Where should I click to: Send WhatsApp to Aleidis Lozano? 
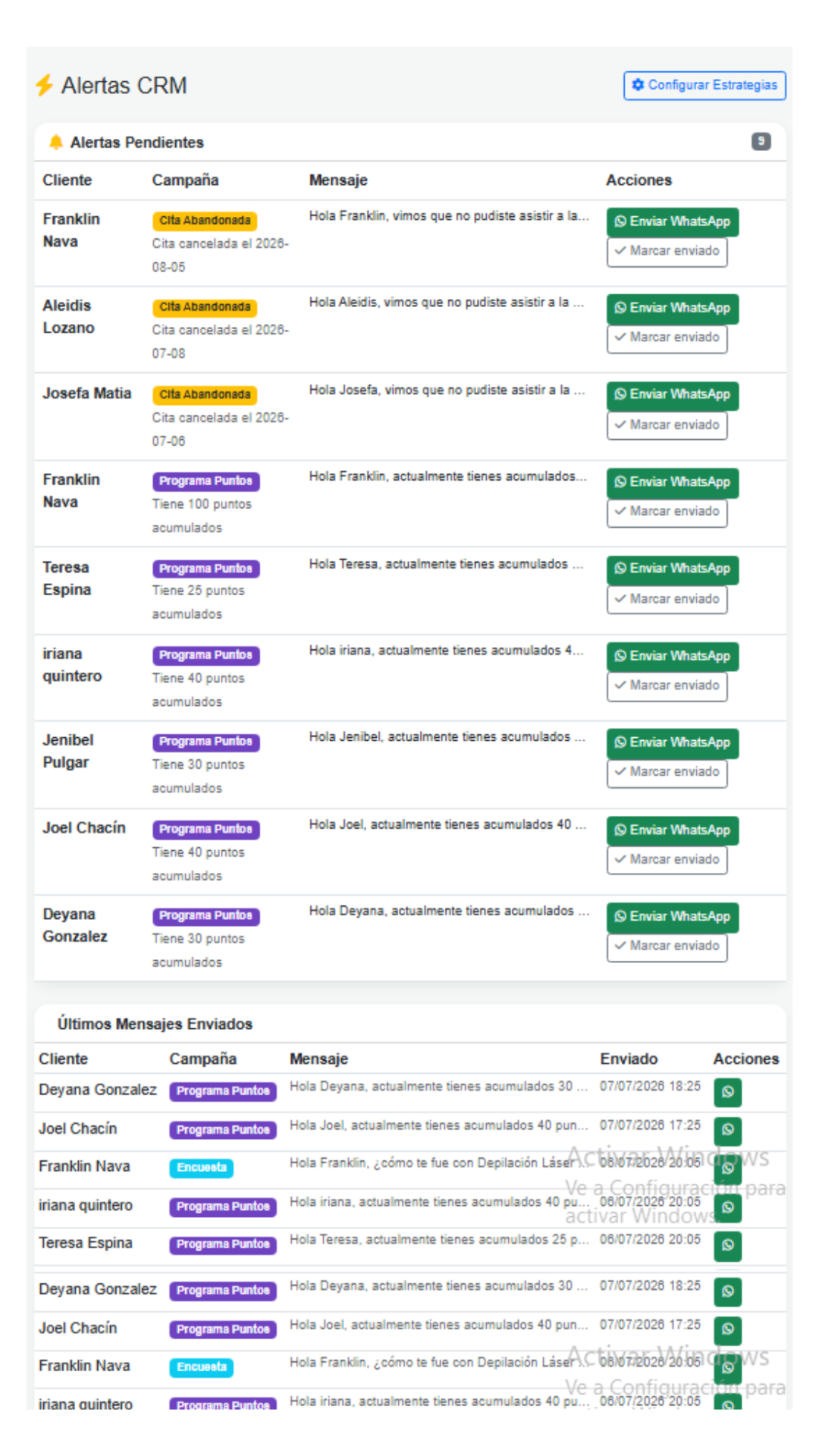673,308
